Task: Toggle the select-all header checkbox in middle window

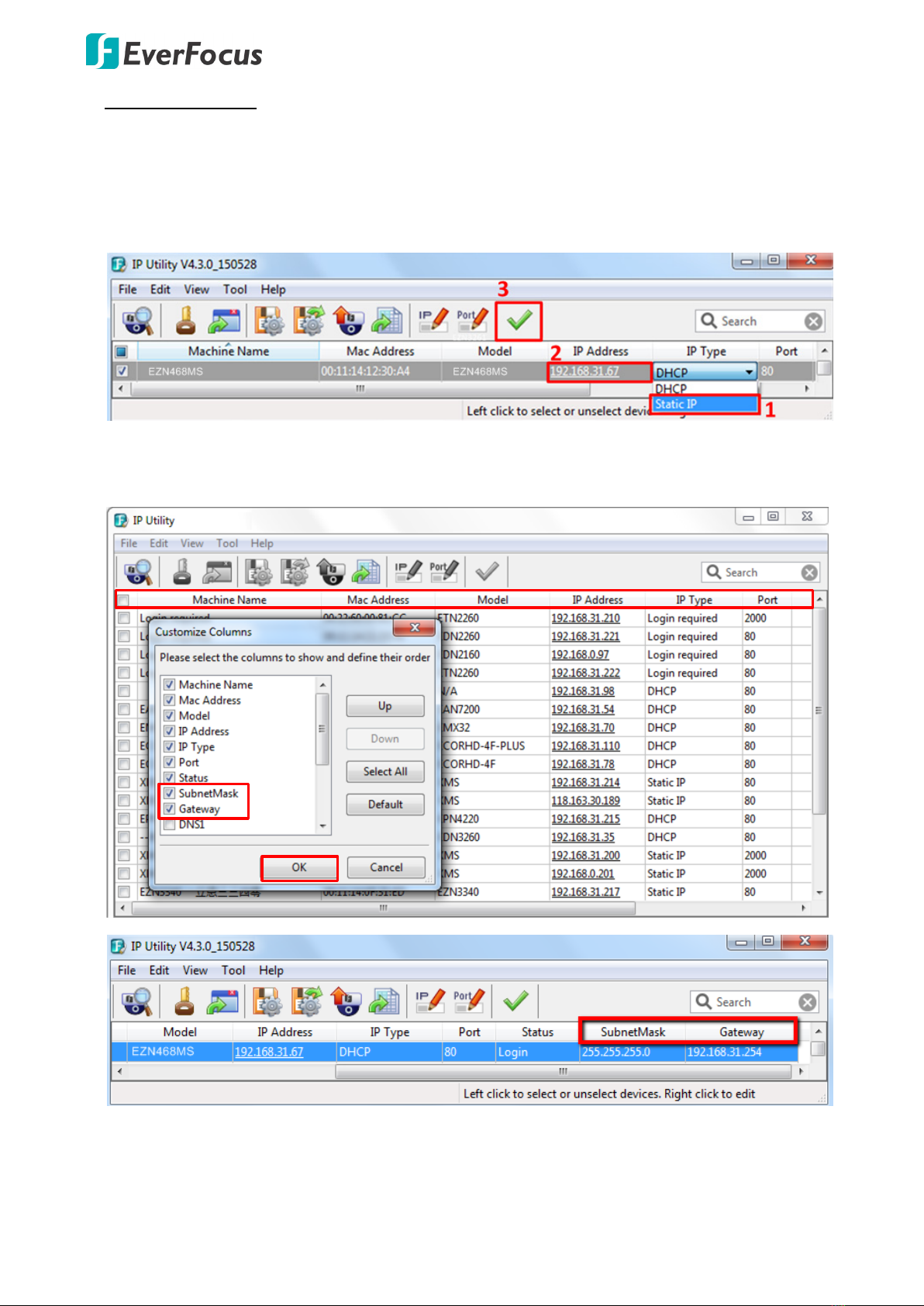Action: pos(123,600)
